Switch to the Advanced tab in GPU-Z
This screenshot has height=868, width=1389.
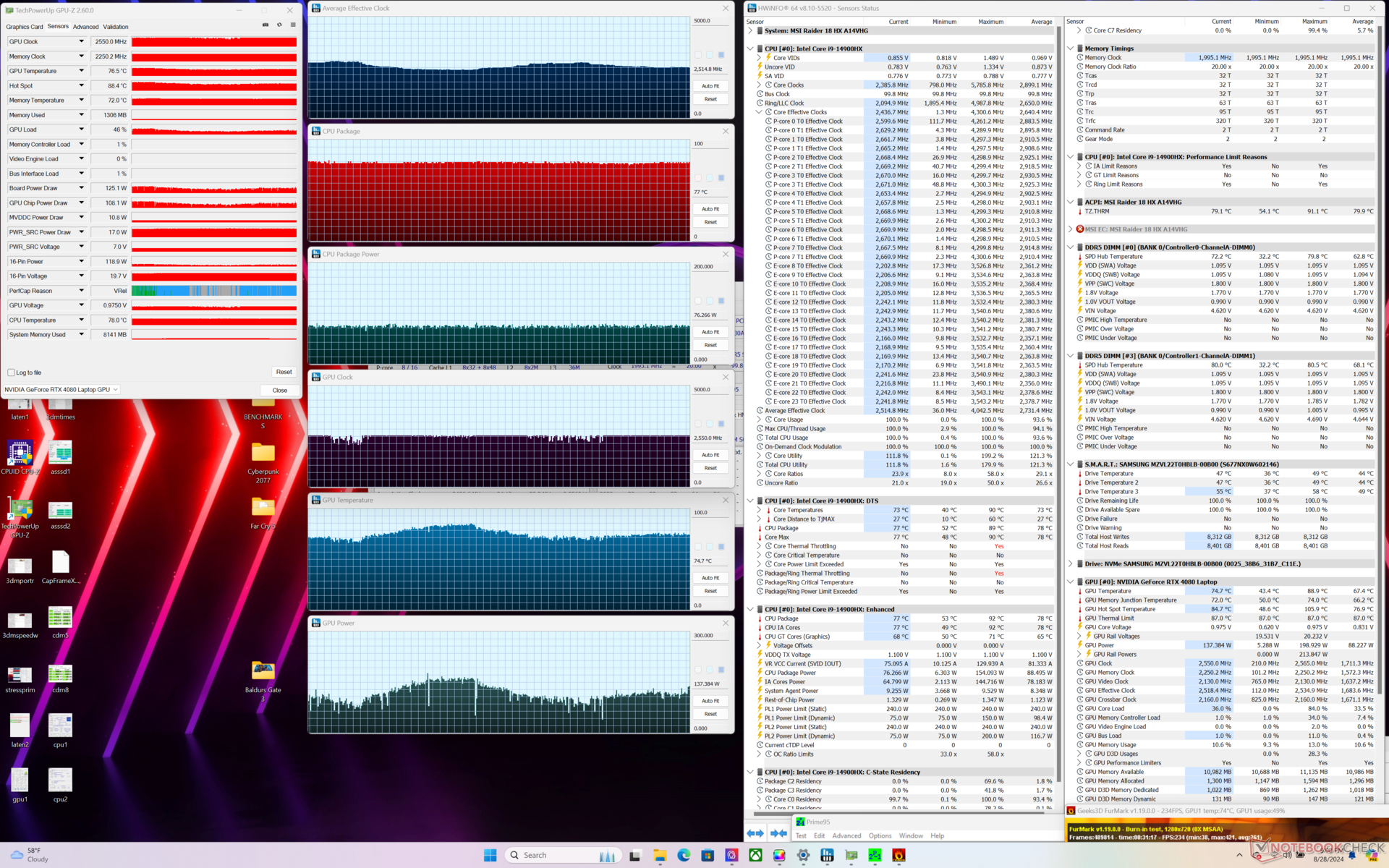pyautogui.click(x=85, y=27)
